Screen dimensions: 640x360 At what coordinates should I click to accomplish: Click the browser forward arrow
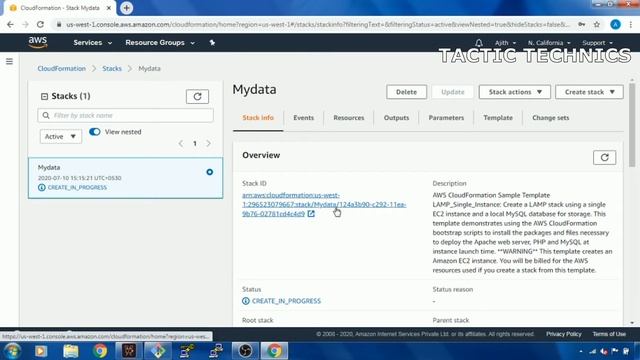point(25,24)
